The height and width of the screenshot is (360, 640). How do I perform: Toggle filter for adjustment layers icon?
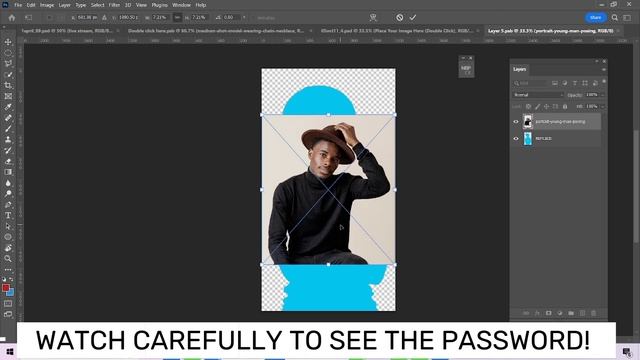point(564,83)
